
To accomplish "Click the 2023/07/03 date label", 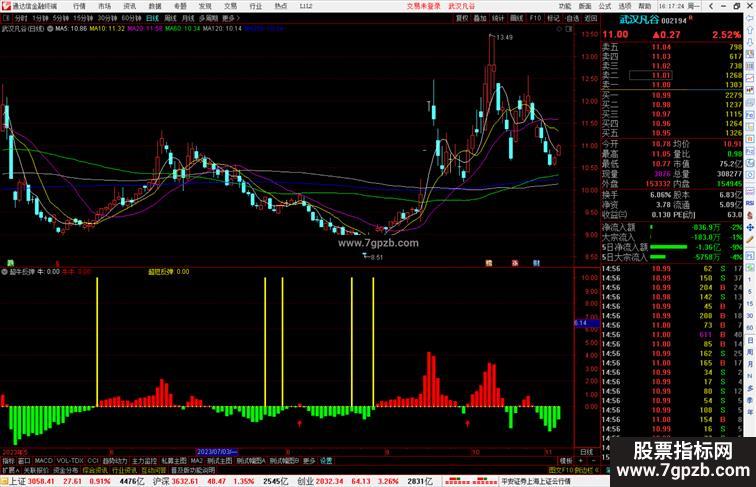I will coord(216,452).
